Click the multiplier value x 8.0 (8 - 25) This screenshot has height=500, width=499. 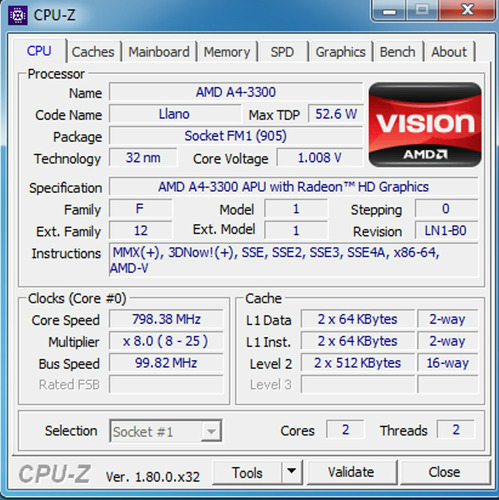click(166, 341)
